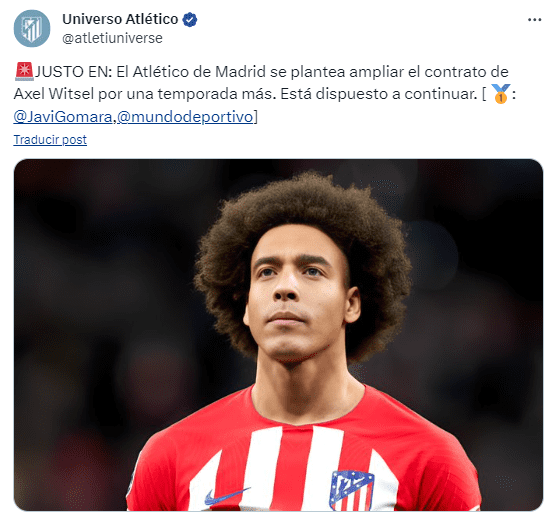Click the words JUSTO EN in post
This screenshot has width=553, height=516.
click(73, 72)
